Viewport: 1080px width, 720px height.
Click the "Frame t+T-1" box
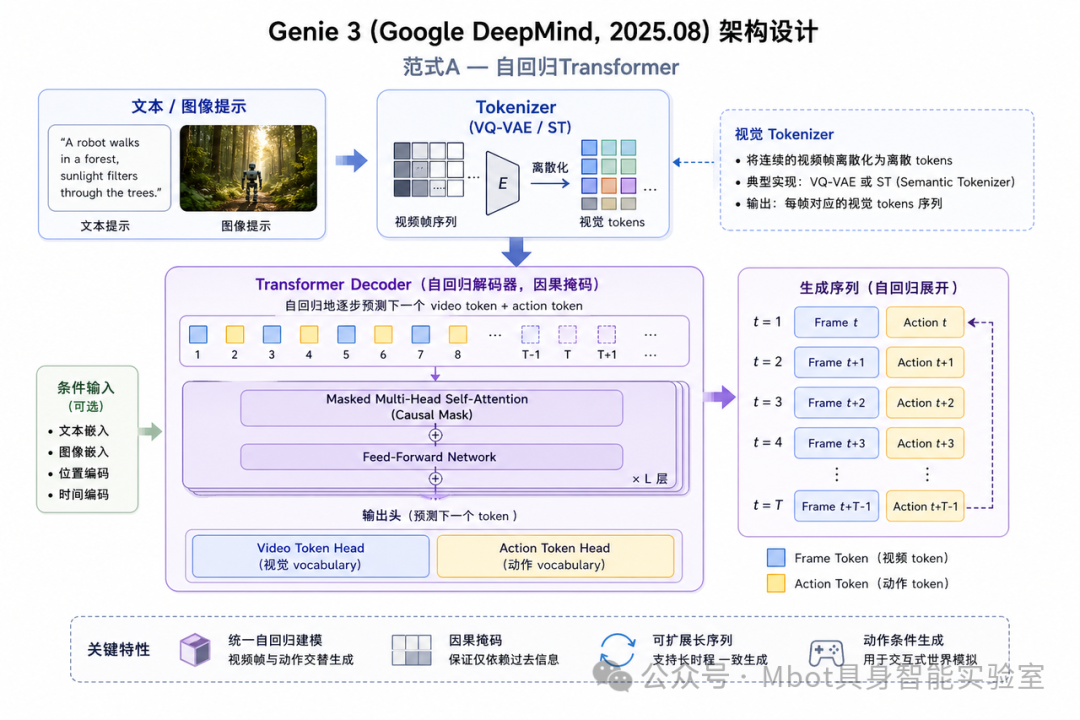pyautogui.click(x=836, y=506)
